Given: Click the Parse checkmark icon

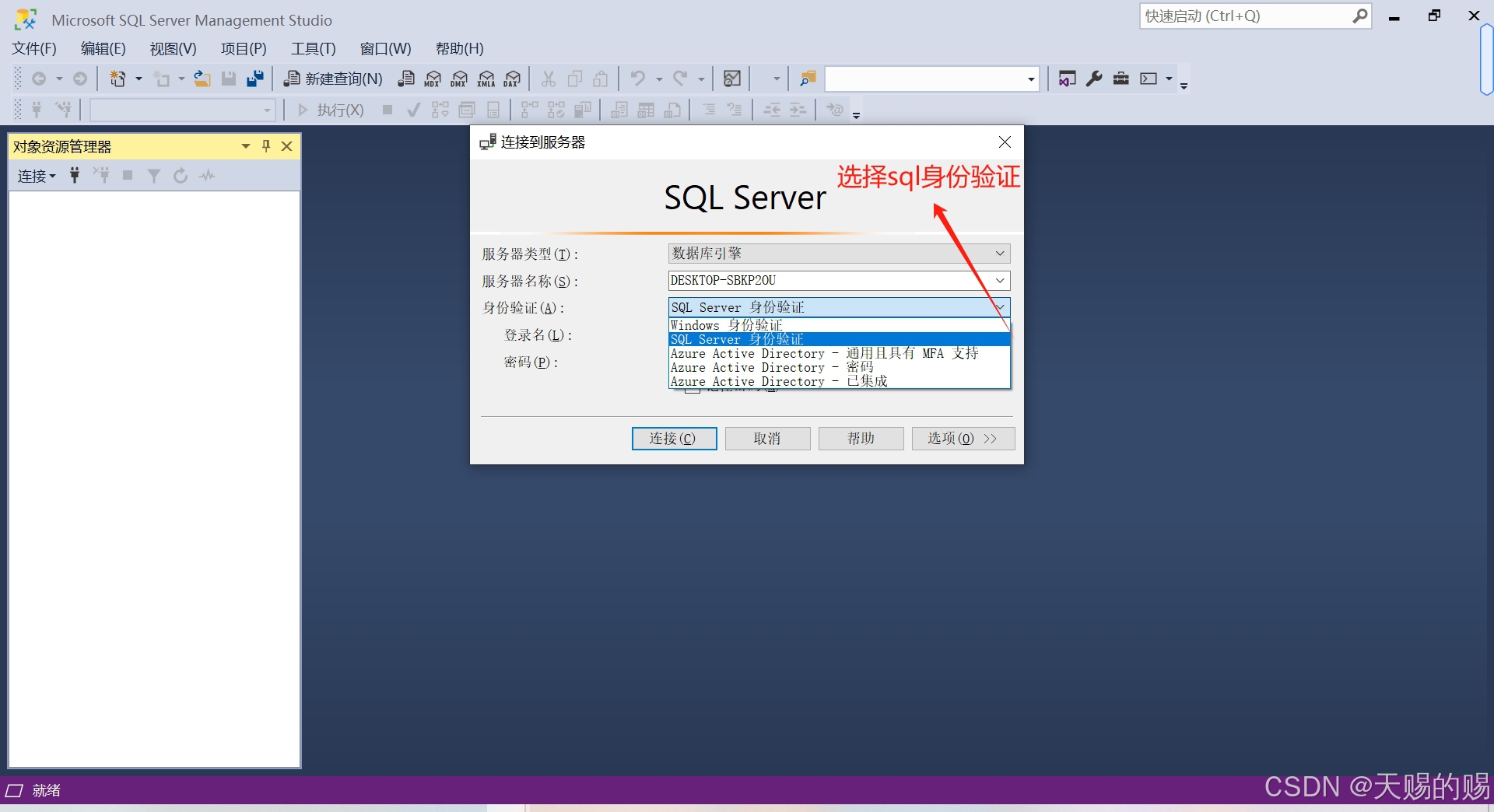Looking at the screenshot, I should (414, 110).
